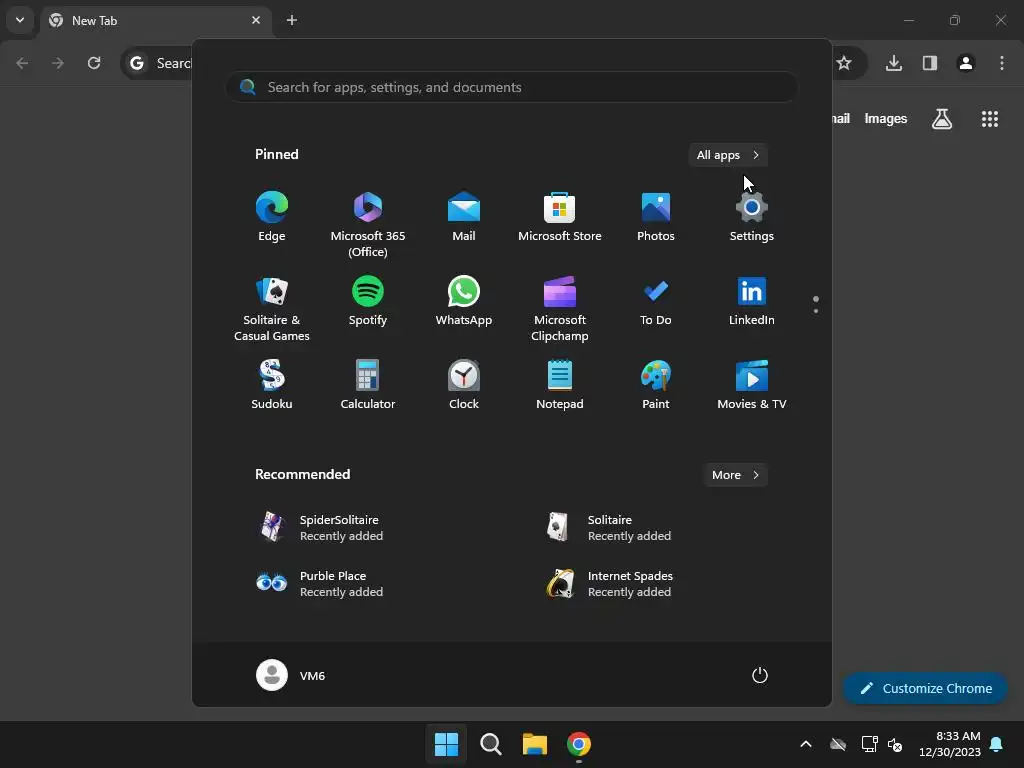The width and height of the screenshot is (1024, 768).
Task: Go to next pinned apps page dot
Action: (x=816, y=311)
